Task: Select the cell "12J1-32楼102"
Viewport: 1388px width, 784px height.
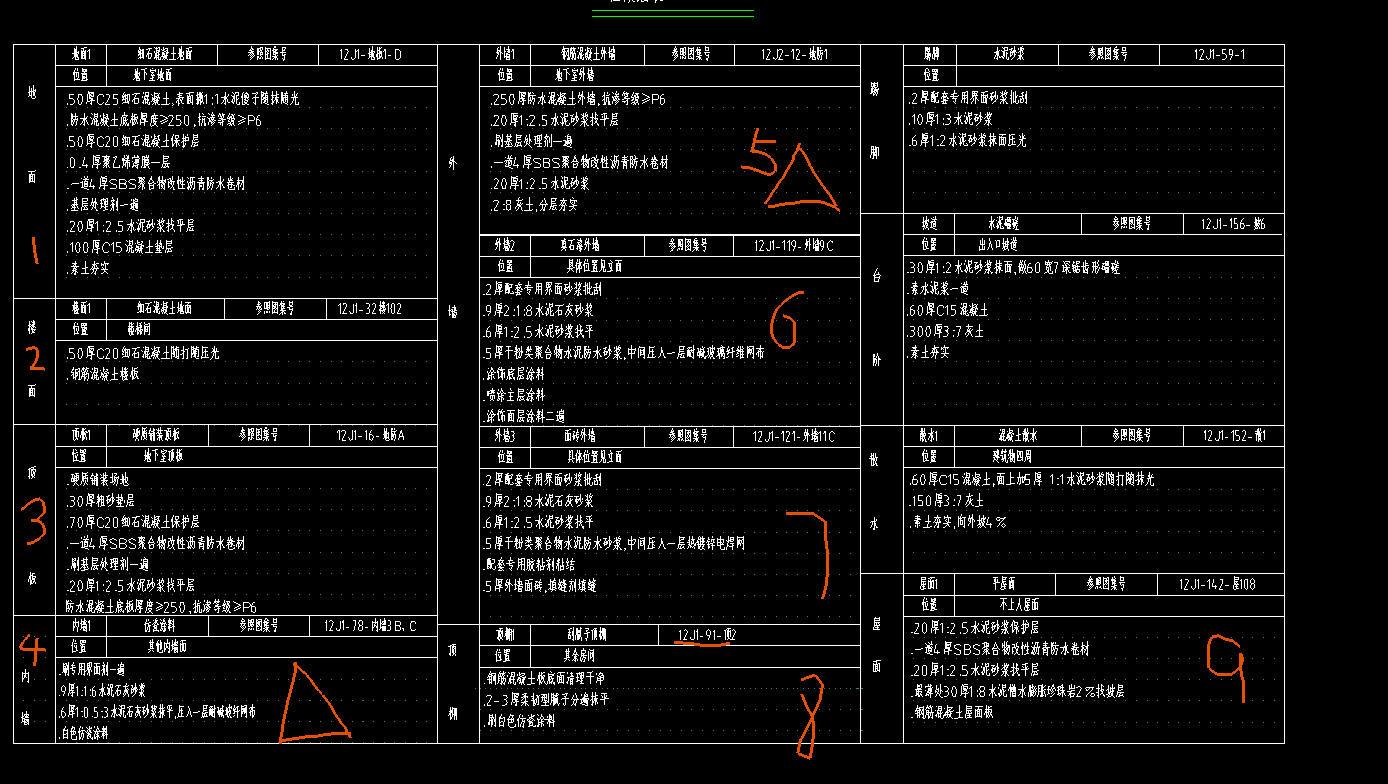Action: (369, 309)
